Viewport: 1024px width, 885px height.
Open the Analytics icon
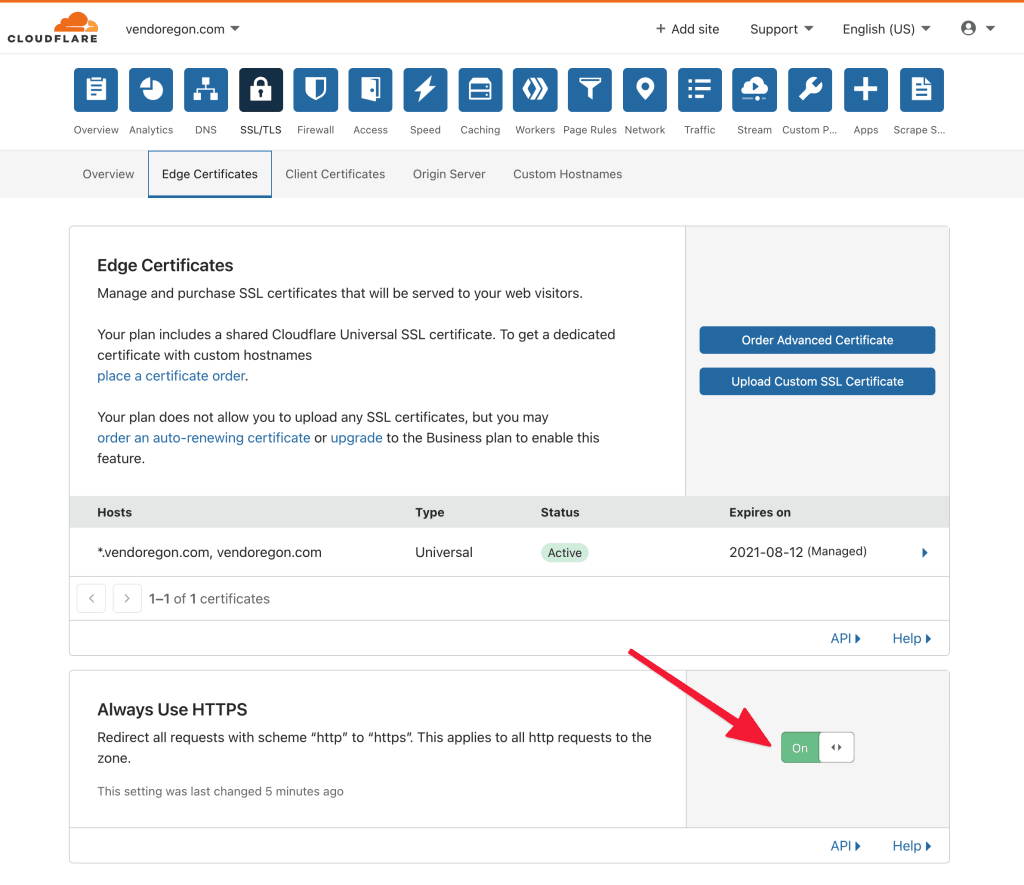(150, 89)
